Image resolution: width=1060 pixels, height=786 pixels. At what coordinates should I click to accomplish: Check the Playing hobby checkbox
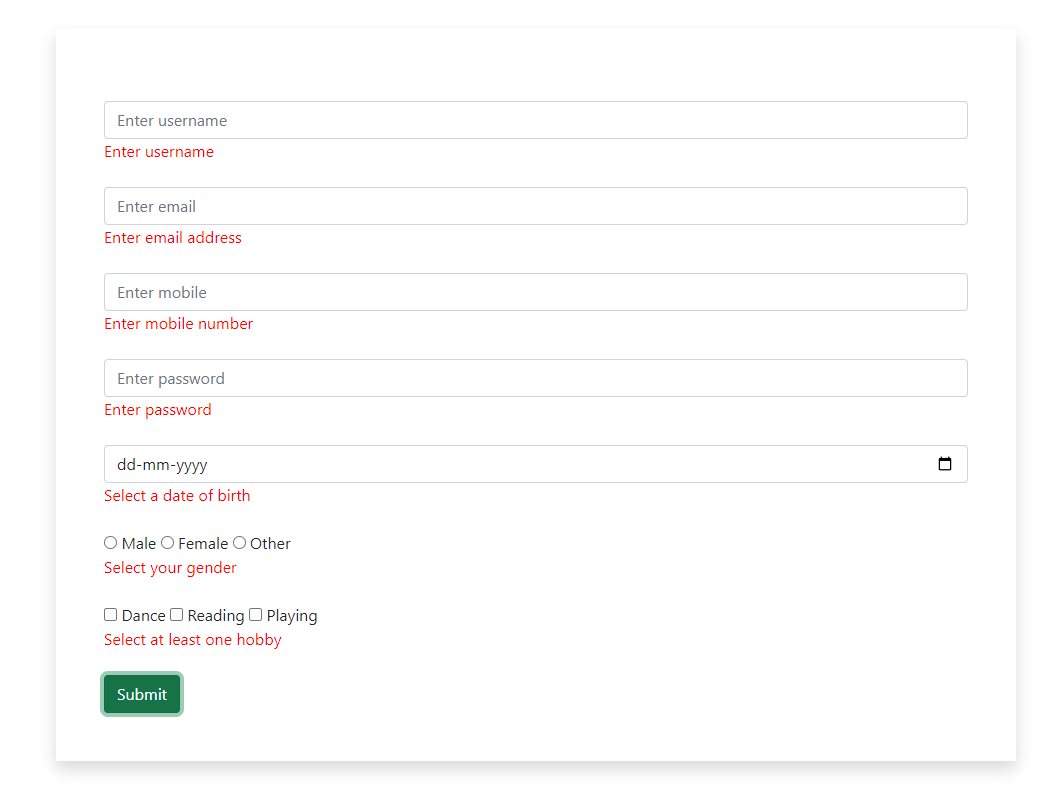pyautogui.click(x=255, y=614)
